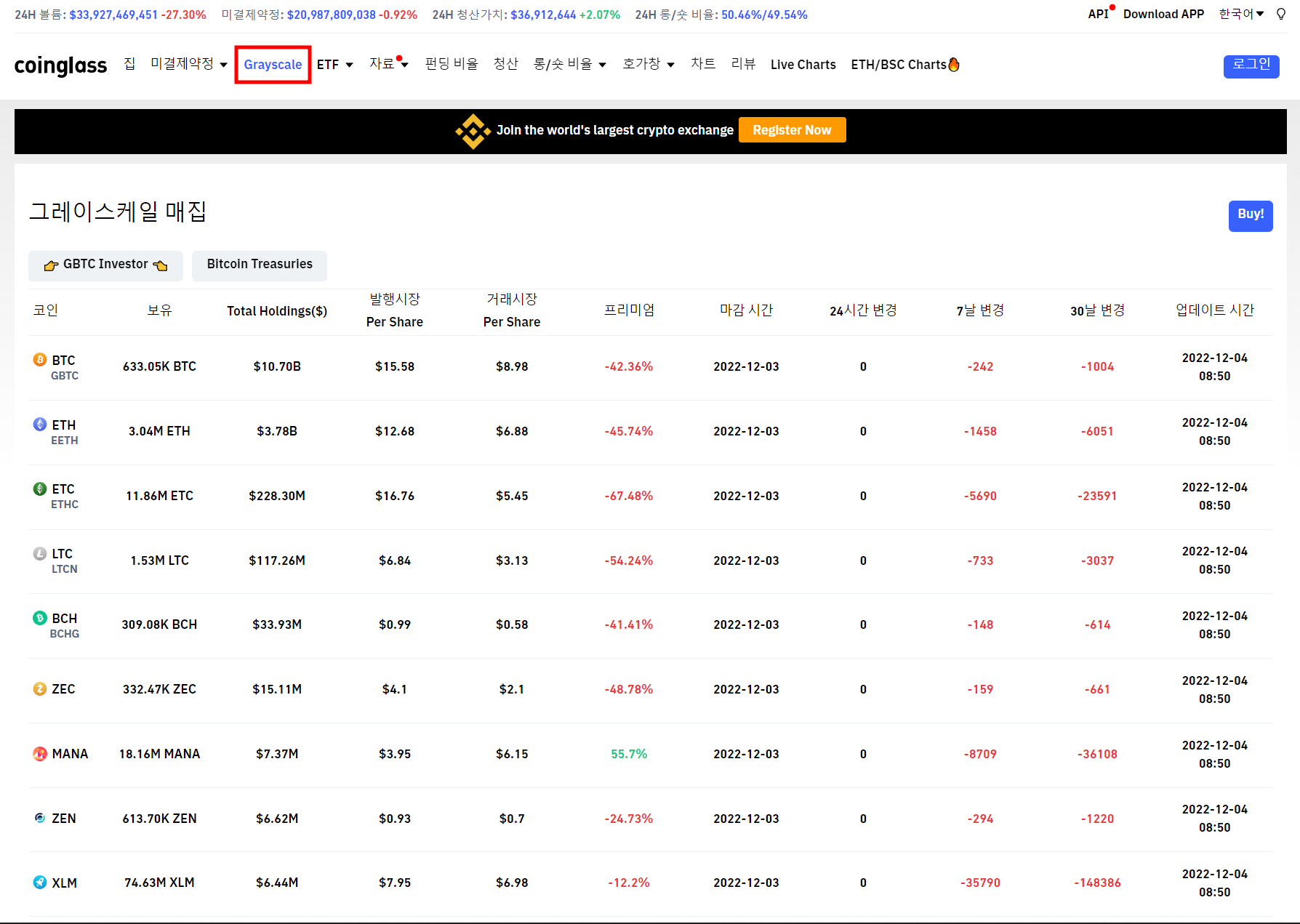Go to the 집 home menu item
This screenshot has width=1300, height=924.
point(129,64)
